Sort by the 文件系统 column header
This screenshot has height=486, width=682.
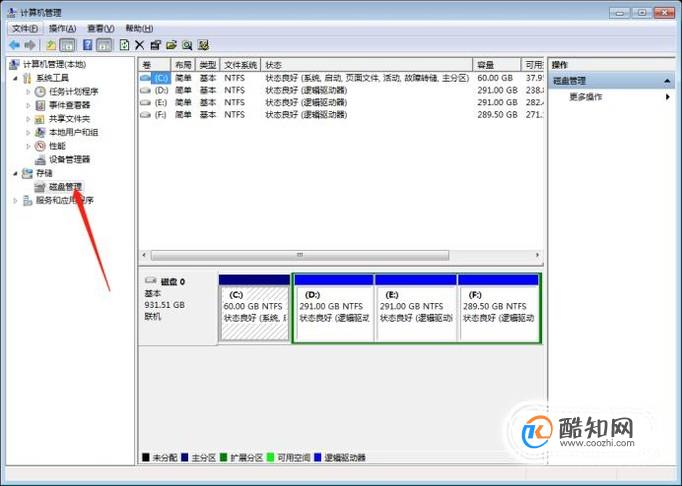(241, 65)
